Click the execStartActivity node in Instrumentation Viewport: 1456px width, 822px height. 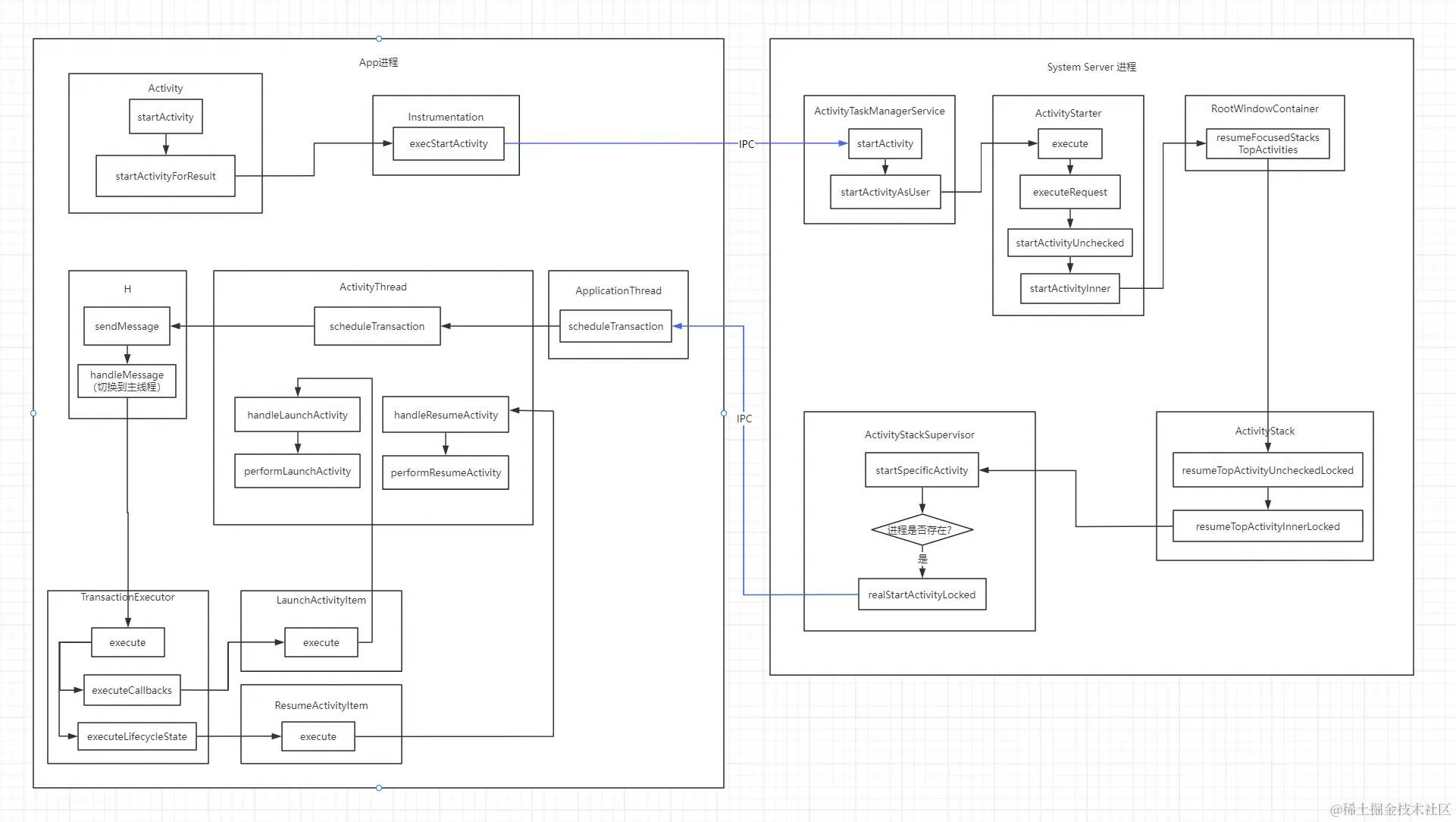click(x=448, y=144)
